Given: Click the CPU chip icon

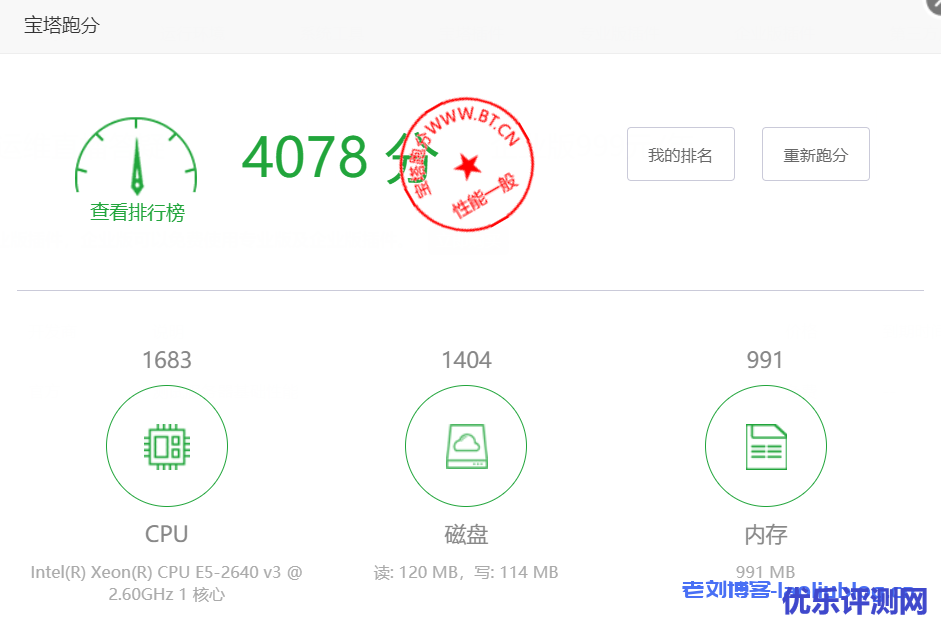Looking at the screenshot, I should click(x=167, y=446).
